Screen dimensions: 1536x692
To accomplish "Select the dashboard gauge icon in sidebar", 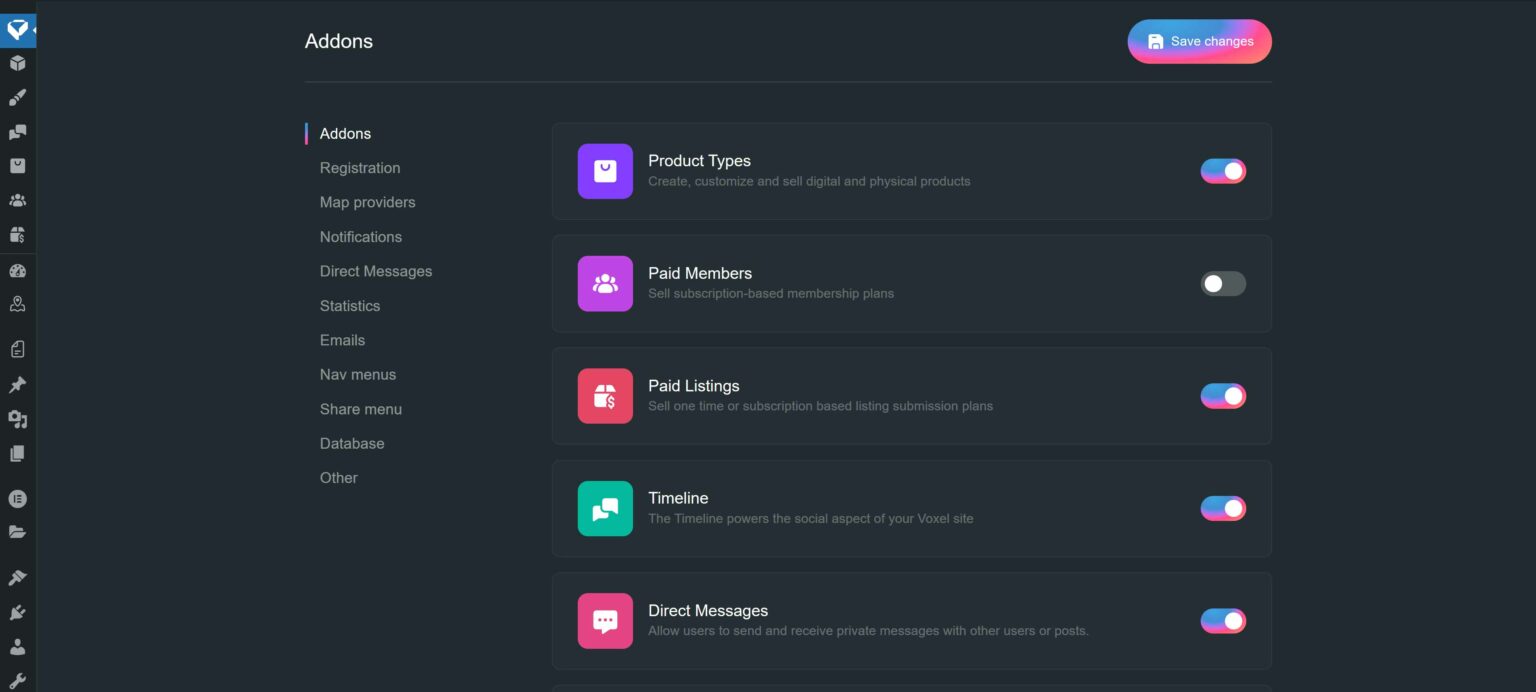I will [17, 269].
